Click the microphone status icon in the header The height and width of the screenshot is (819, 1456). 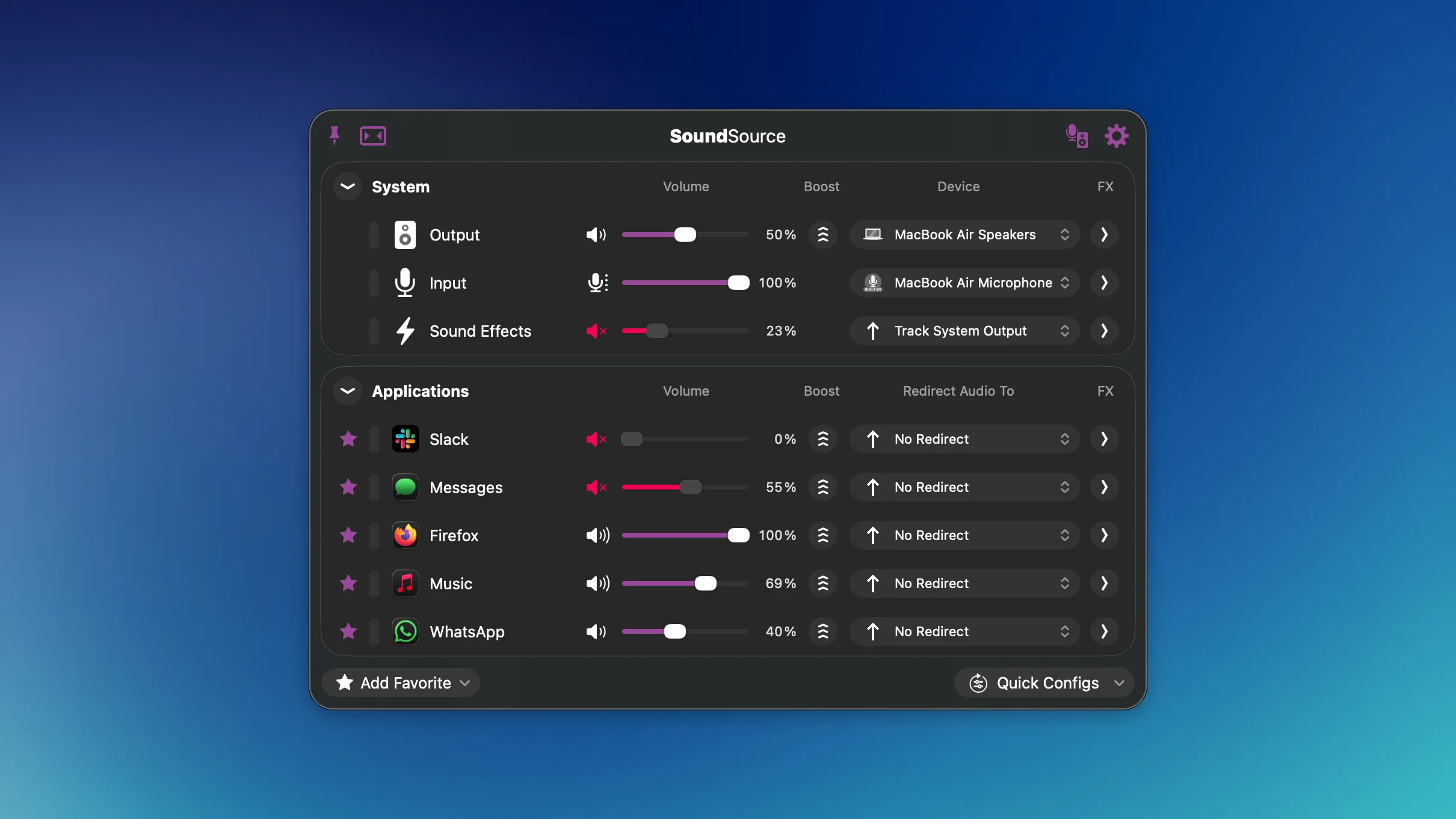pos(1076,136)
